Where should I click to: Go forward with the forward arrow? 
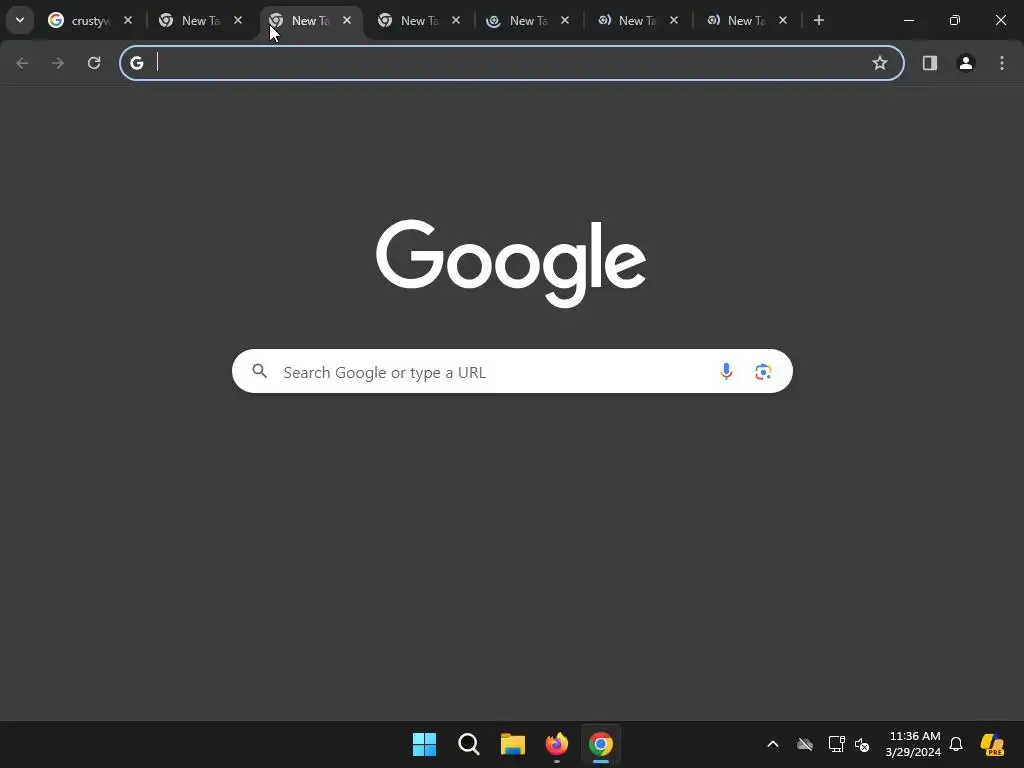(58, 63)
